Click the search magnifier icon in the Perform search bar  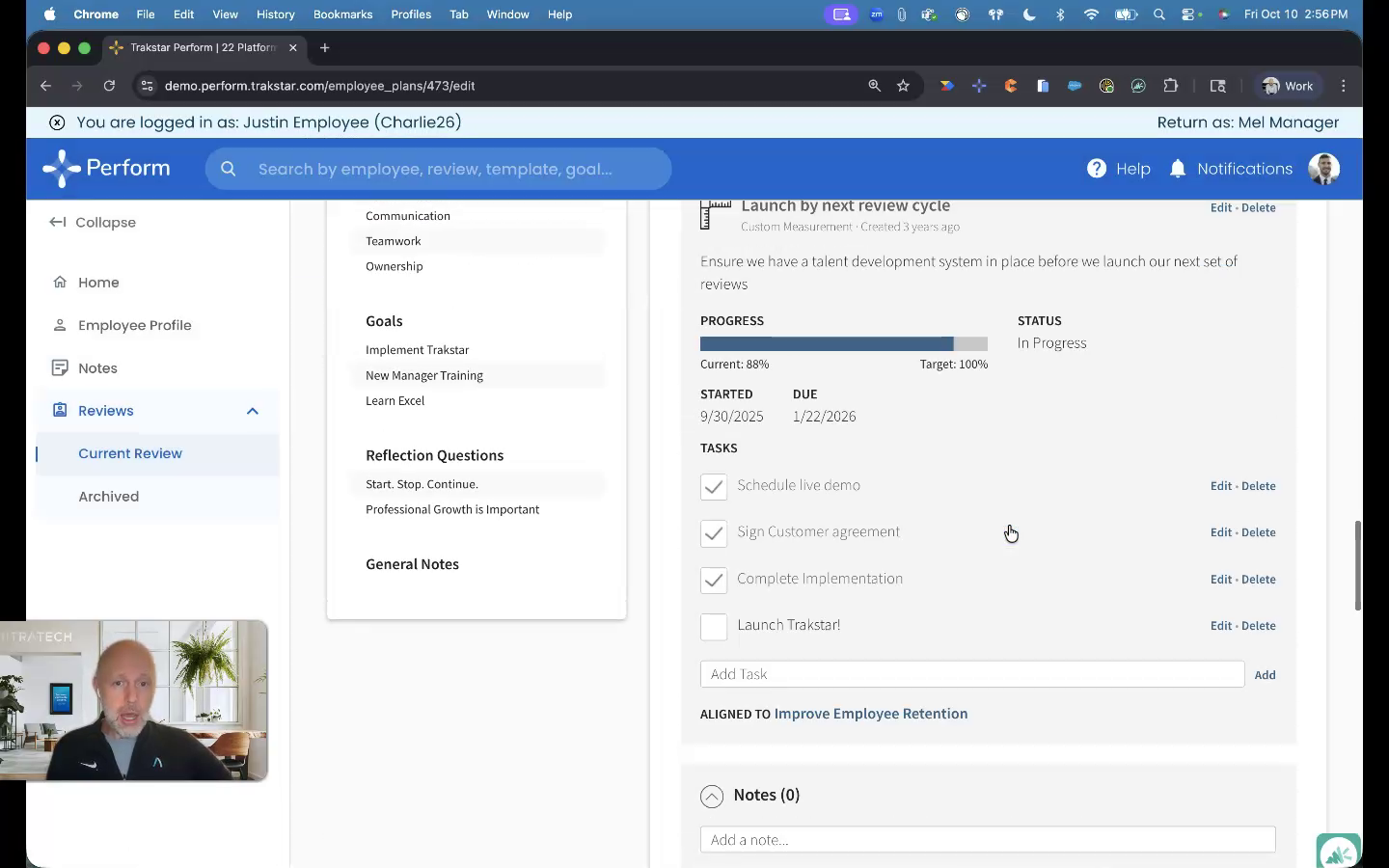pos(229,169)
